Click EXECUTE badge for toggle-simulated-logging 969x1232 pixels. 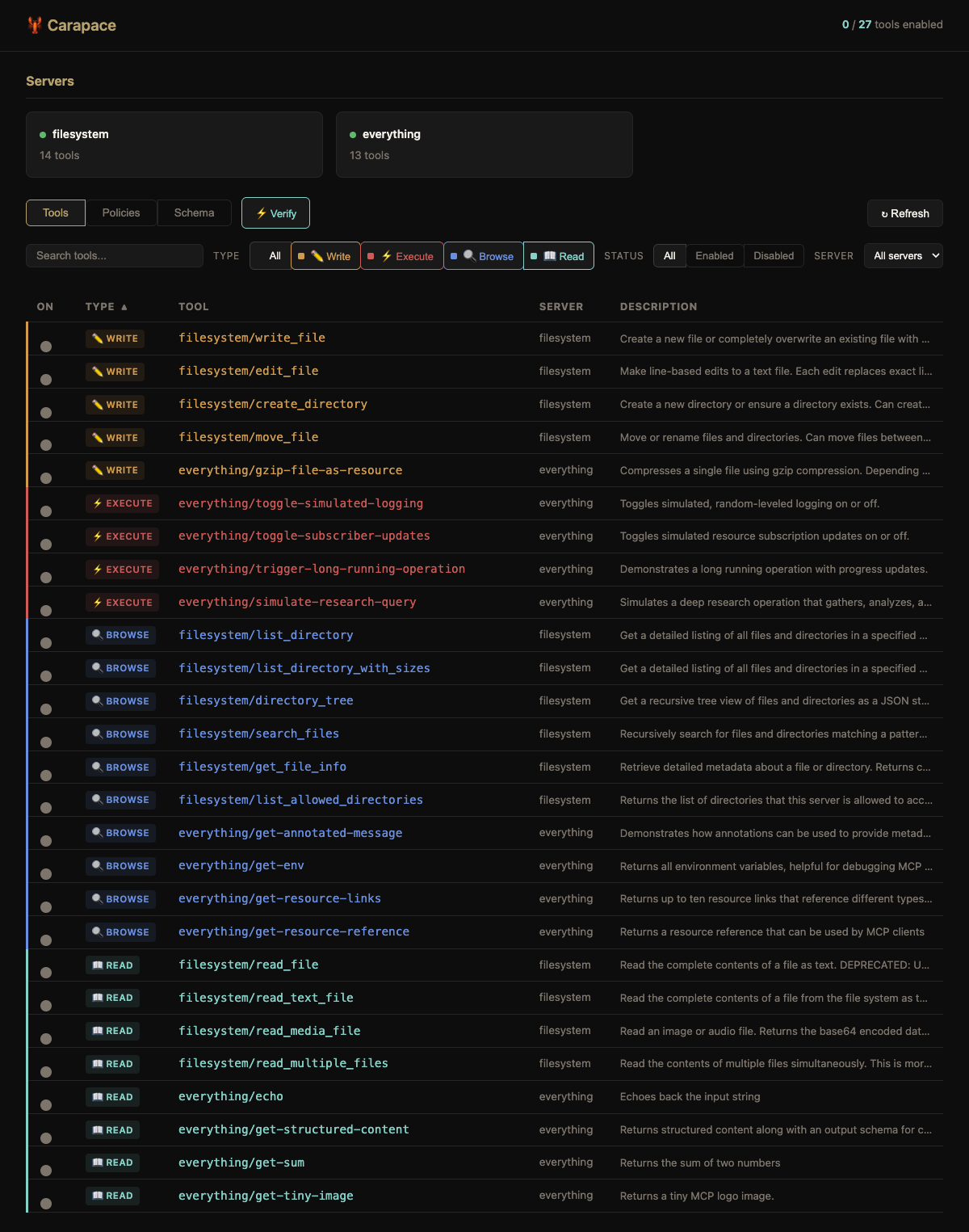(x=122, y=503)
